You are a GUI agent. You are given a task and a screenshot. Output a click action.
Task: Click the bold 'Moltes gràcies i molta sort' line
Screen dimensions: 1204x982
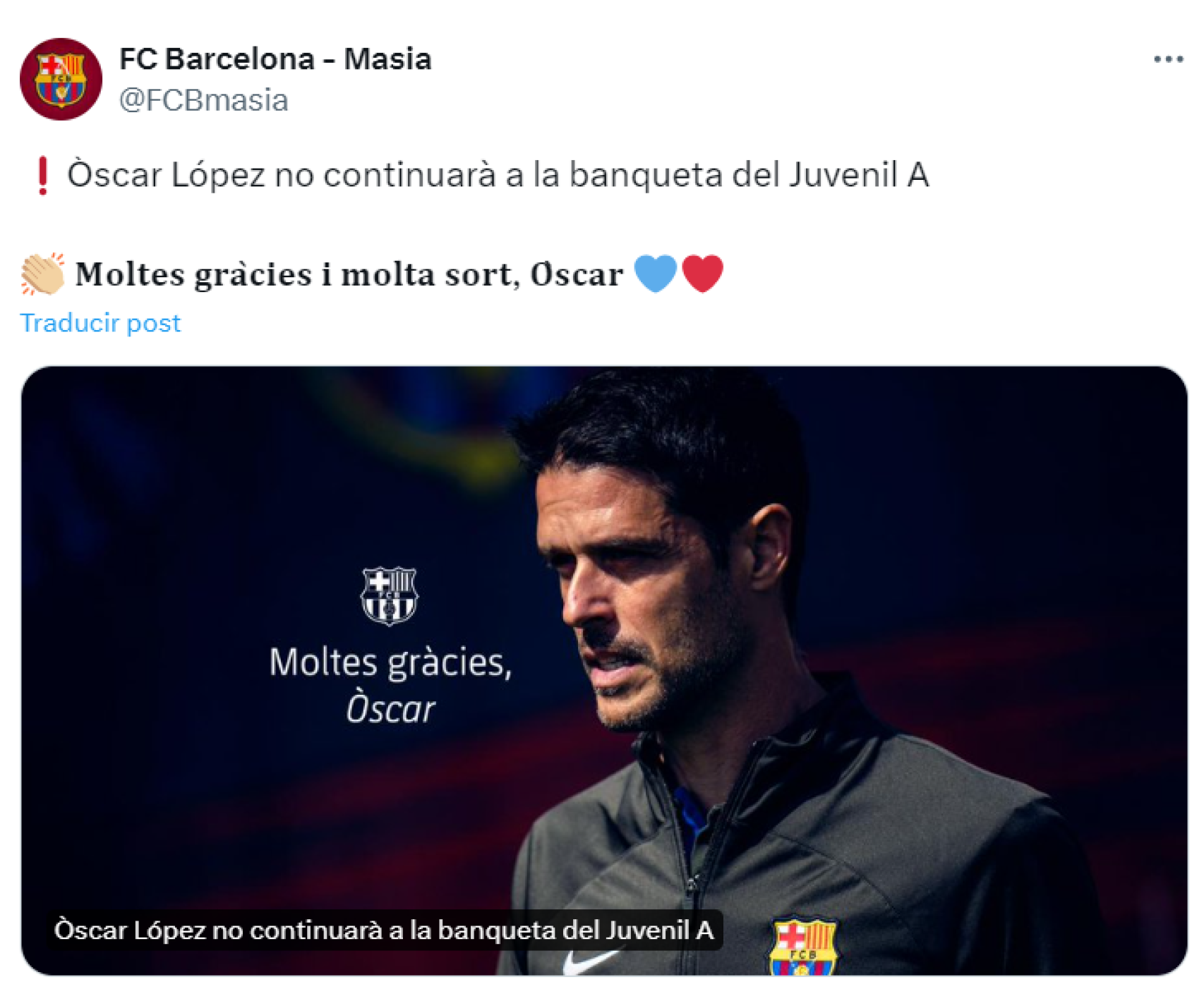[x=346, y=274]
